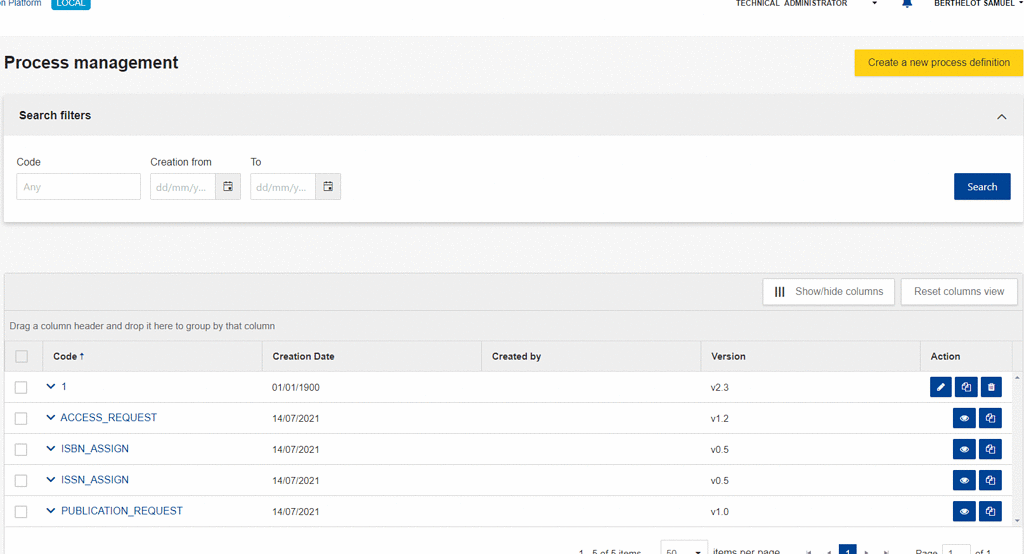The height and width of the screenshot is (554, 1024).
Task: Click the notification bell icon
Action: (907, 4)
